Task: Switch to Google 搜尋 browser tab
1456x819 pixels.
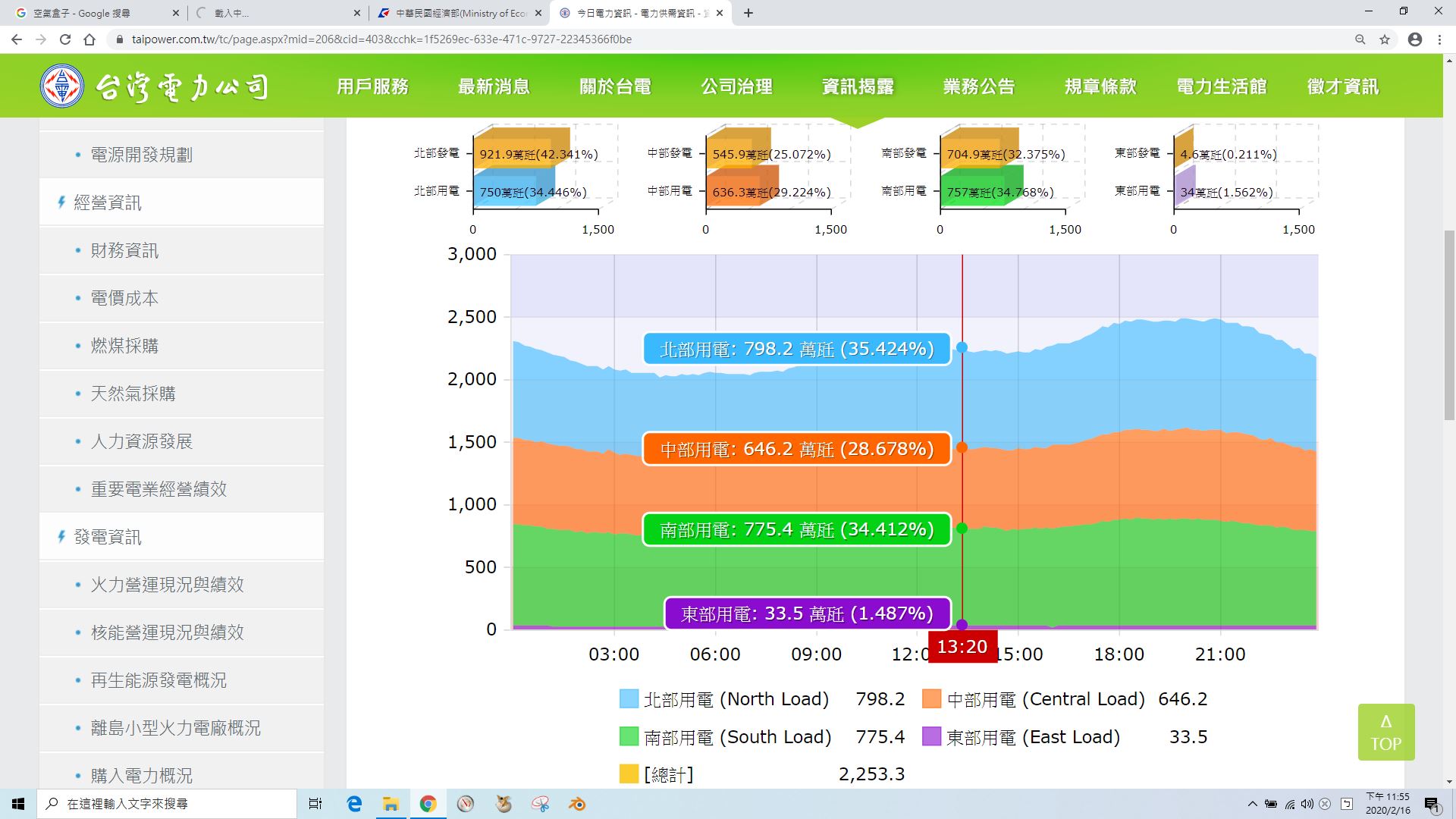Action: click(x=82, y=13)
